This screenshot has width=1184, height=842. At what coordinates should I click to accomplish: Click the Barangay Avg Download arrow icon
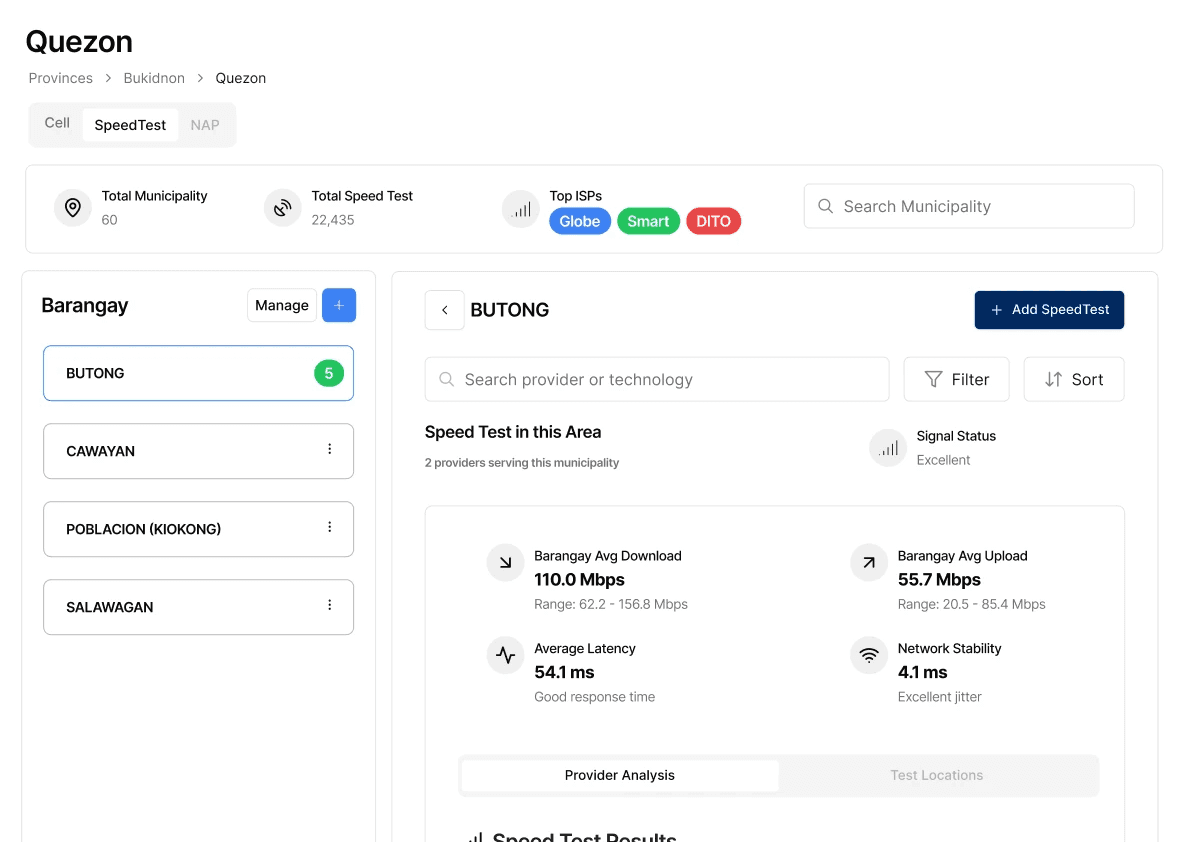point(505,563)
